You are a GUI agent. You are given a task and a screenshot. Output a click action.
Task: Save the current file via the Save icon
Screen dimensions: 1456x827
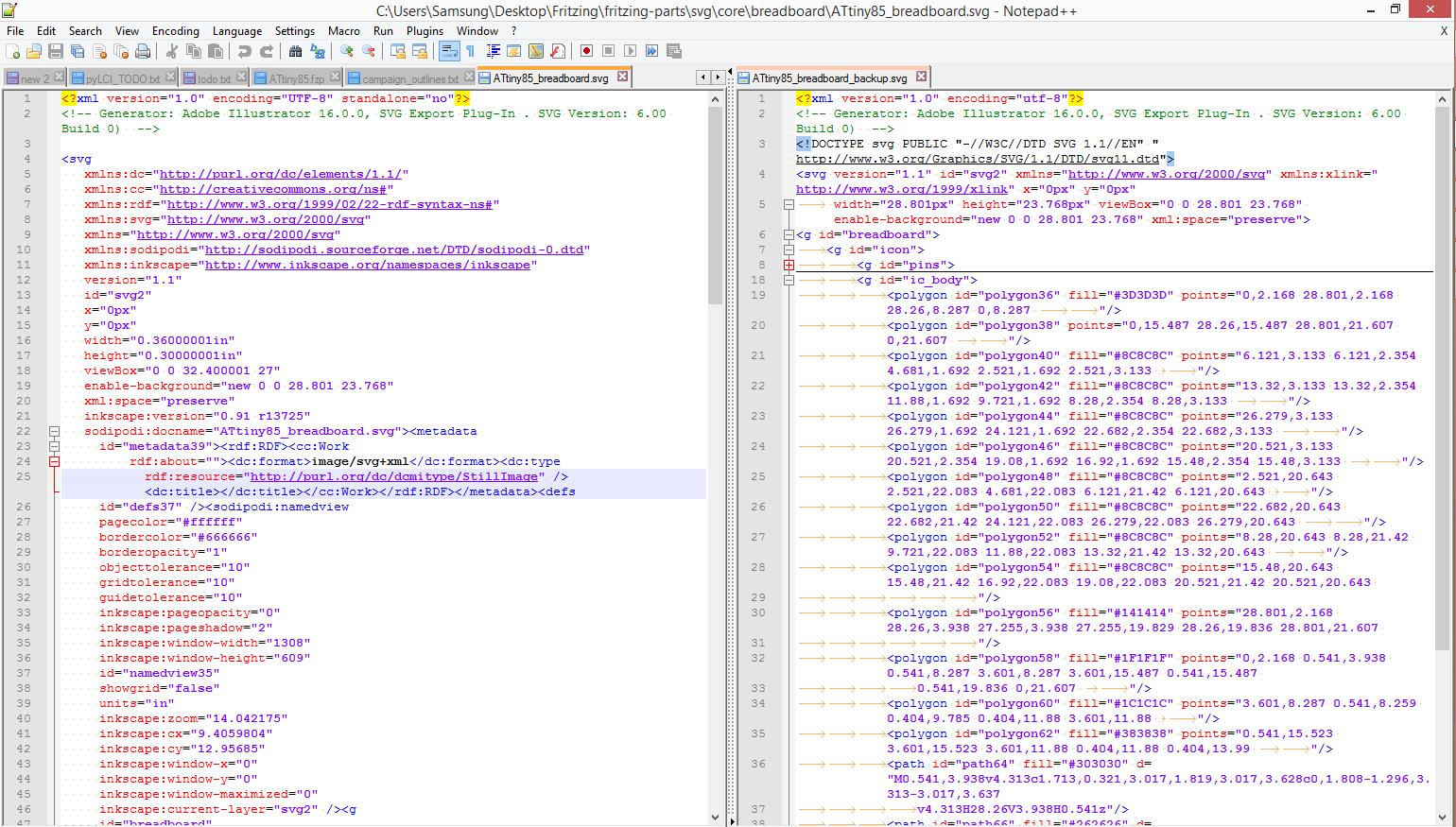pos(56,51)
